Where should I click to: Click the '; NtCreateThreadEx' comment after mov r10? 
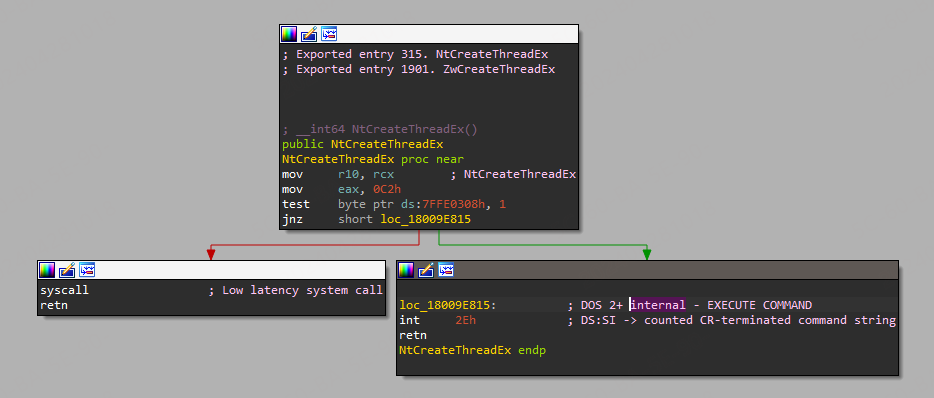tap(513, 175)
